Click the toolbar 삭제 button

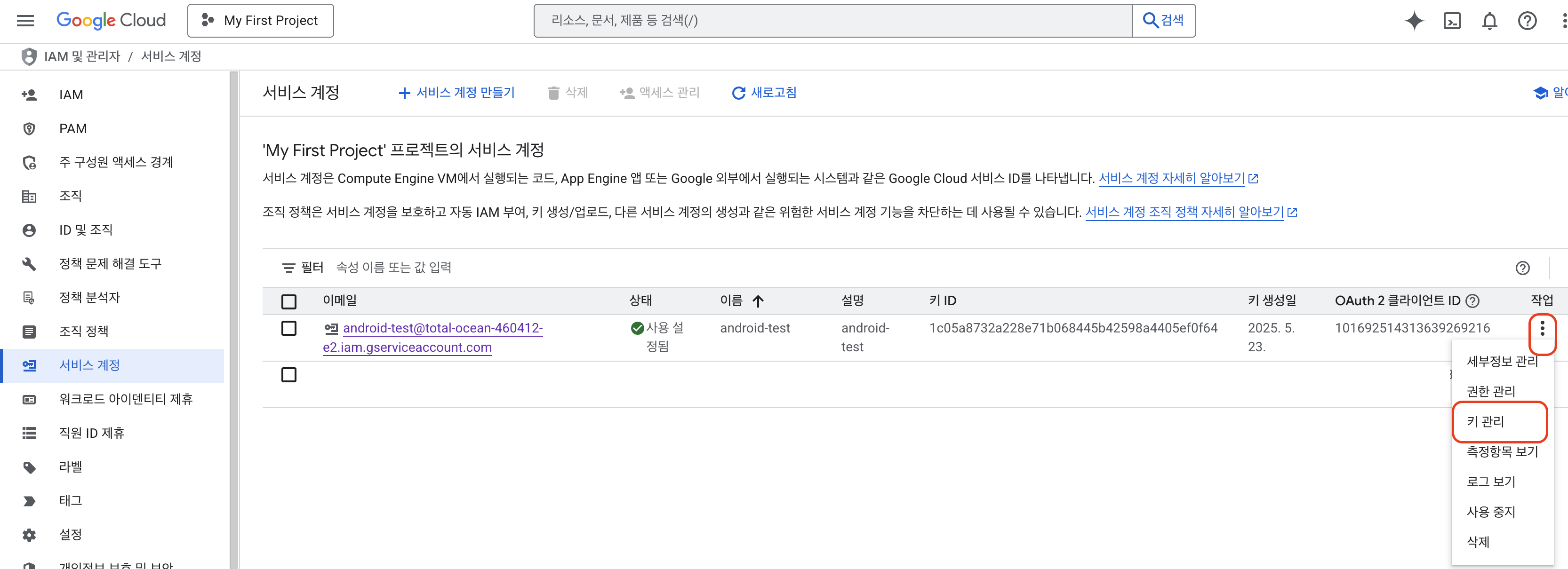pos(568,93)
